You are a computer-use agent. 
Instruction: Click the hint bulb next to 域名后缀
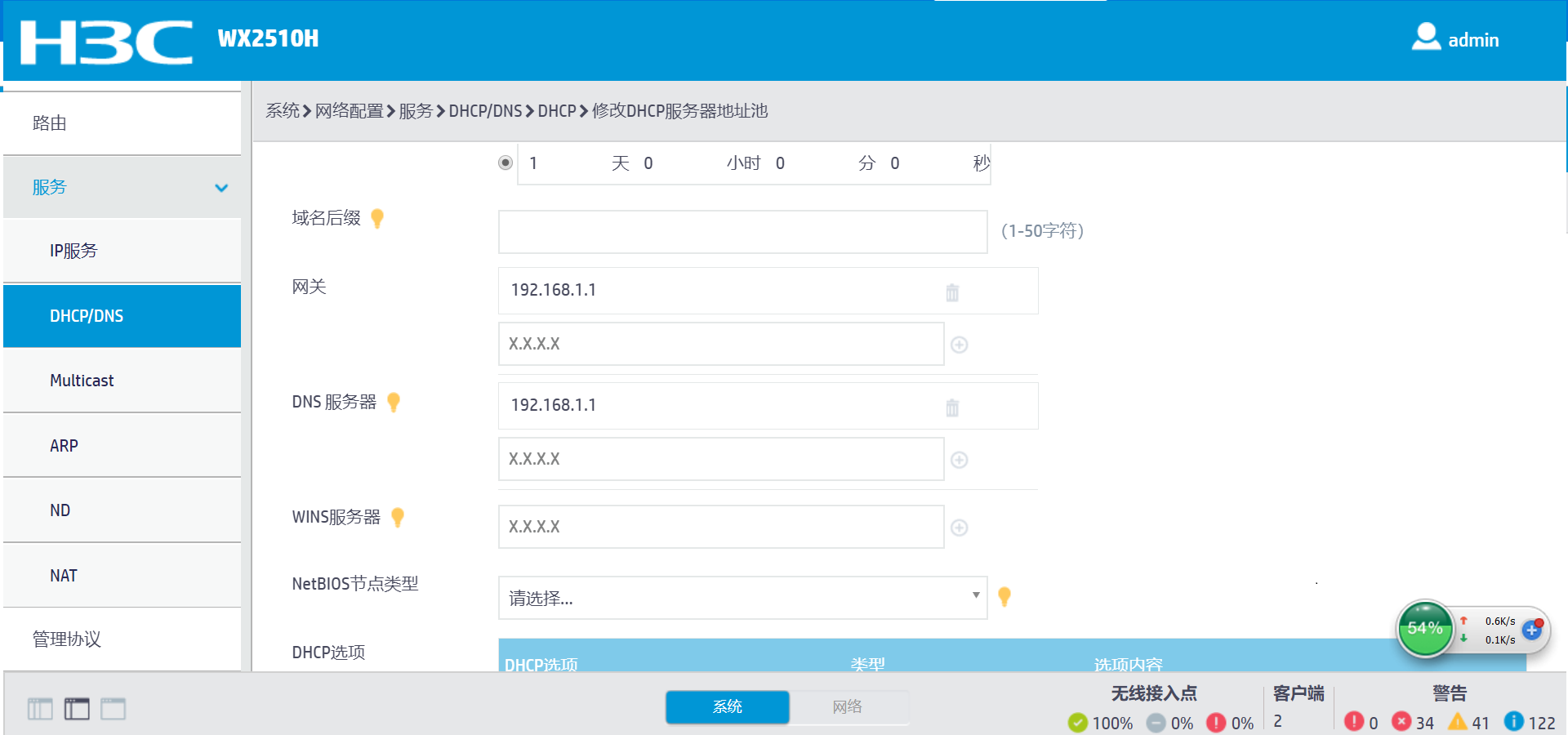[x=377, y=218]
